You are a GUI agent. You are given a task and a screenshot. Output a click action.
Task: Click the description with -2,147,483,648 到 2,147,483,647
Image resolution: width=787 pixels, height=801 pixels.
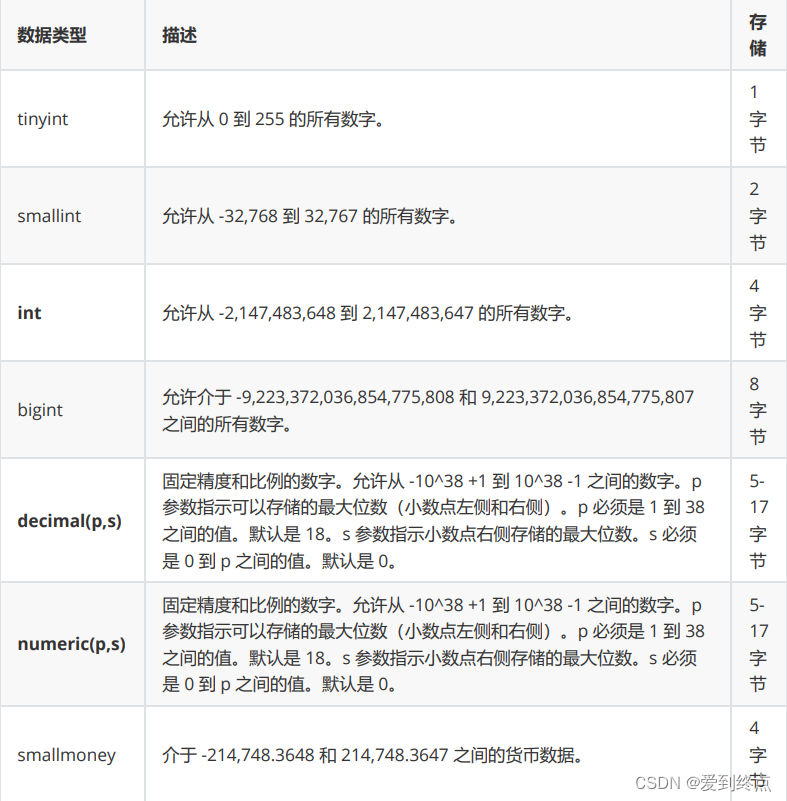368,313
